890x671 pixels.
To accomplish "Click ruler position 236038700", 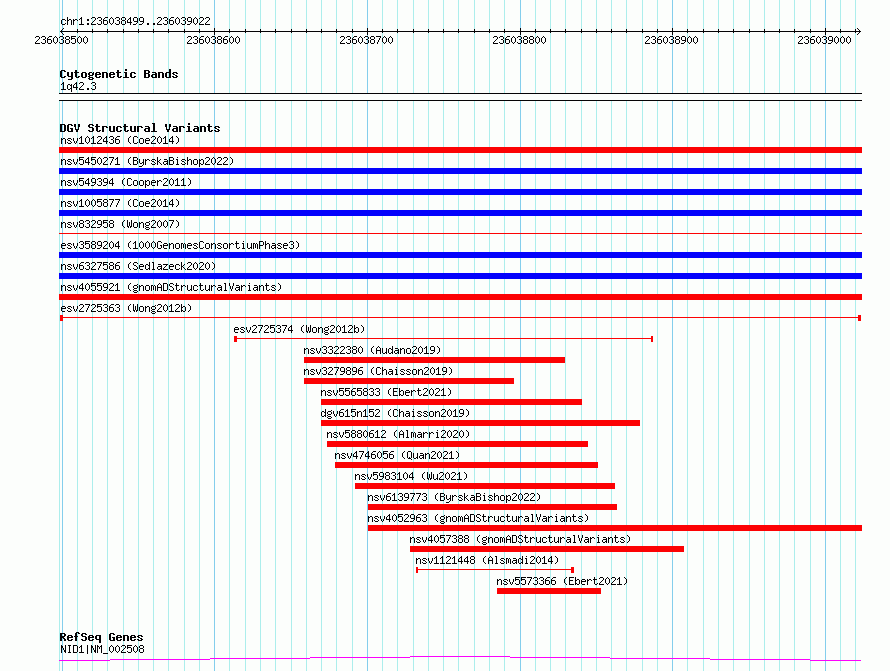I will pyautogui.click(x=366, y=40).
